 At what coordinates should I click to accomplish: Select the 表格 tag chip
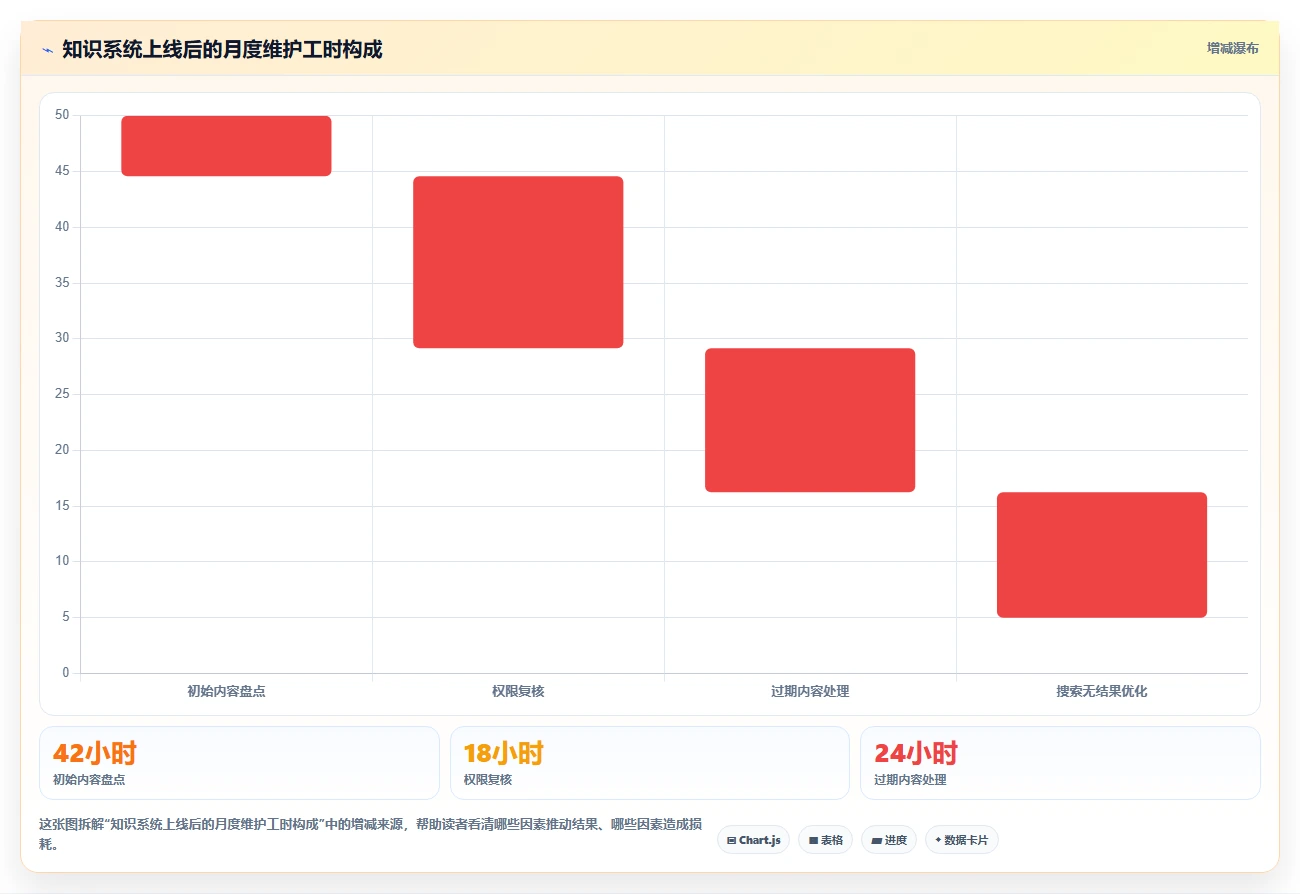click(x=825, y=840)
